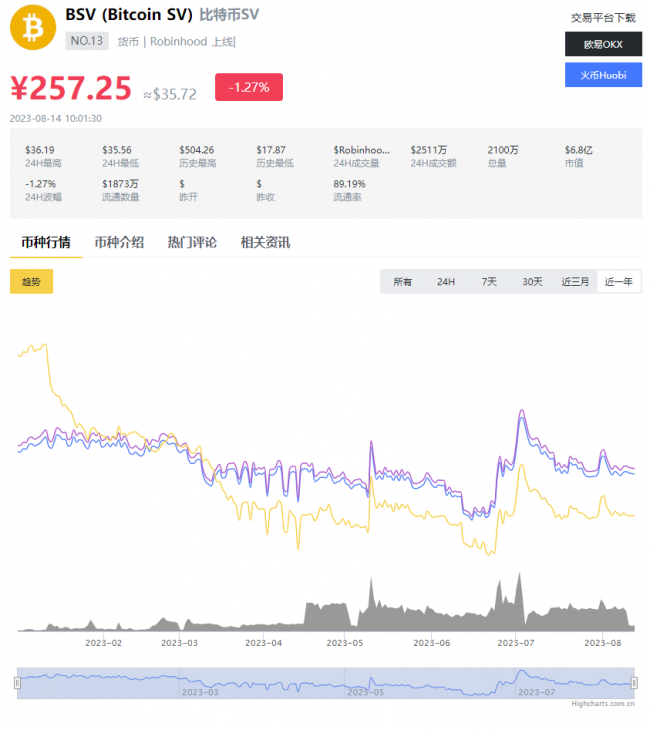This screenshot has width=650, height=730.
Task: Click the $Robinhoo... 24H volume value
Action: pyautogui.click(x=361, y=150)
